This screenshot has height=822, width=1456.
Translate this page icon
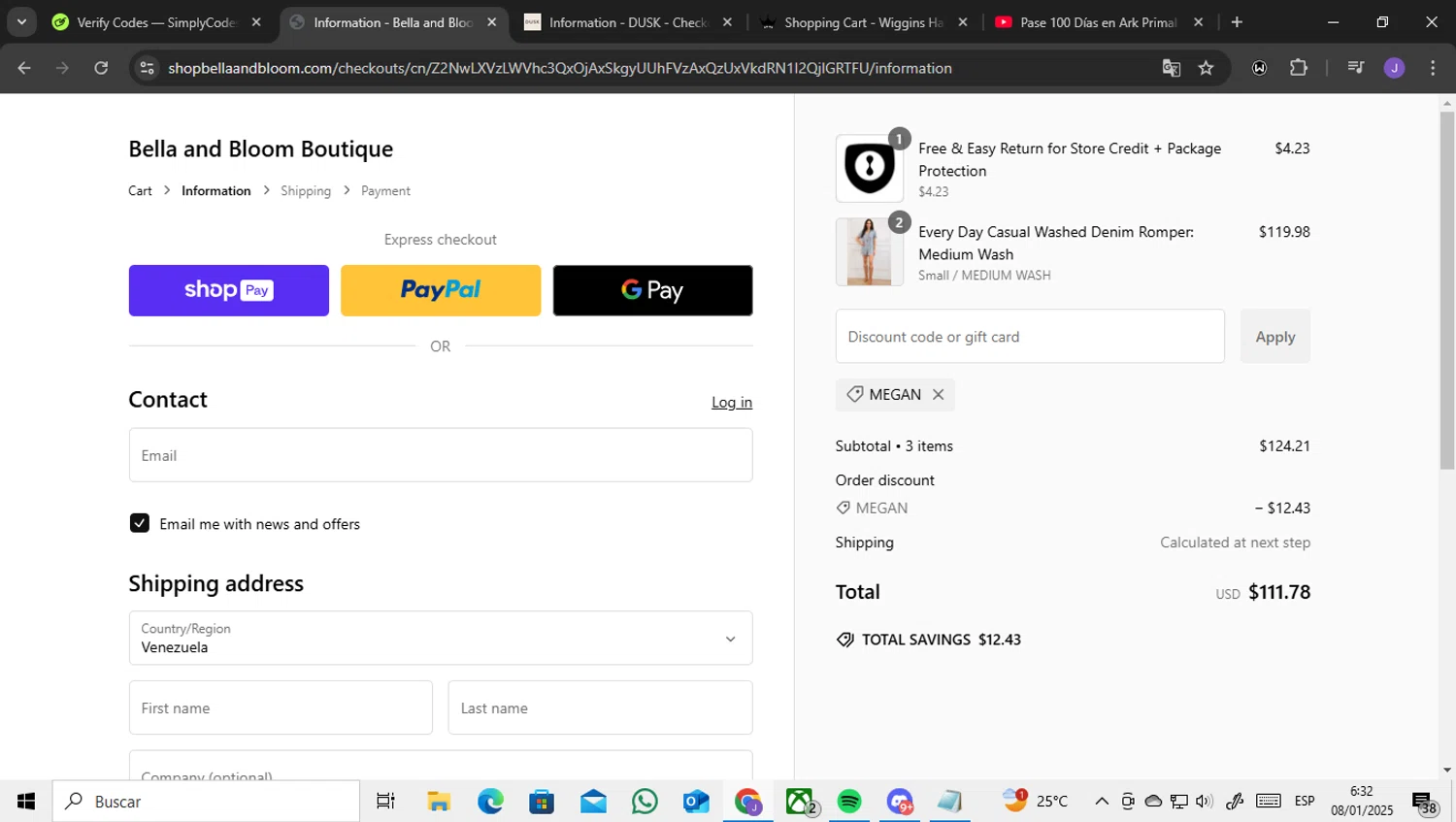[x=1172, y=68]
